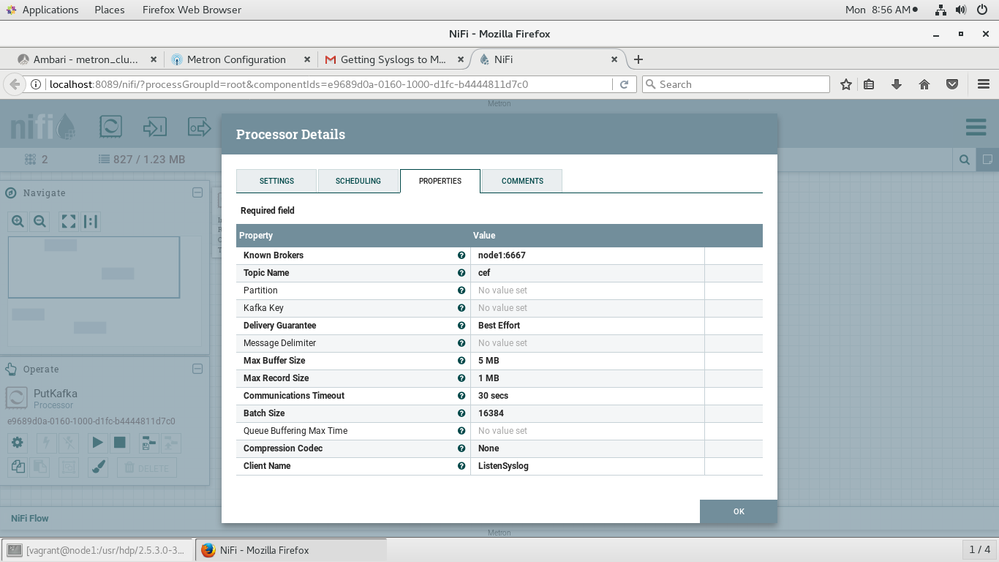Screen dimensions: 999x562
Task: Click help icon for Kafka Key property
Action: pos(461,308)
